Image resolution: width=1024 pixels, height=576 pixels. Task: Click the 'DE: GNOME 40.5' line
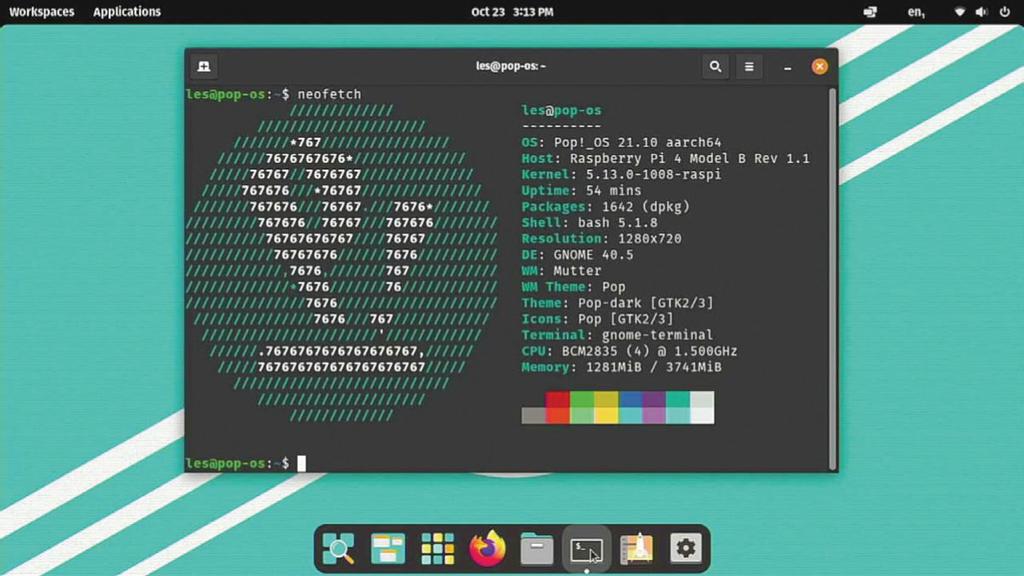[577, 255]
